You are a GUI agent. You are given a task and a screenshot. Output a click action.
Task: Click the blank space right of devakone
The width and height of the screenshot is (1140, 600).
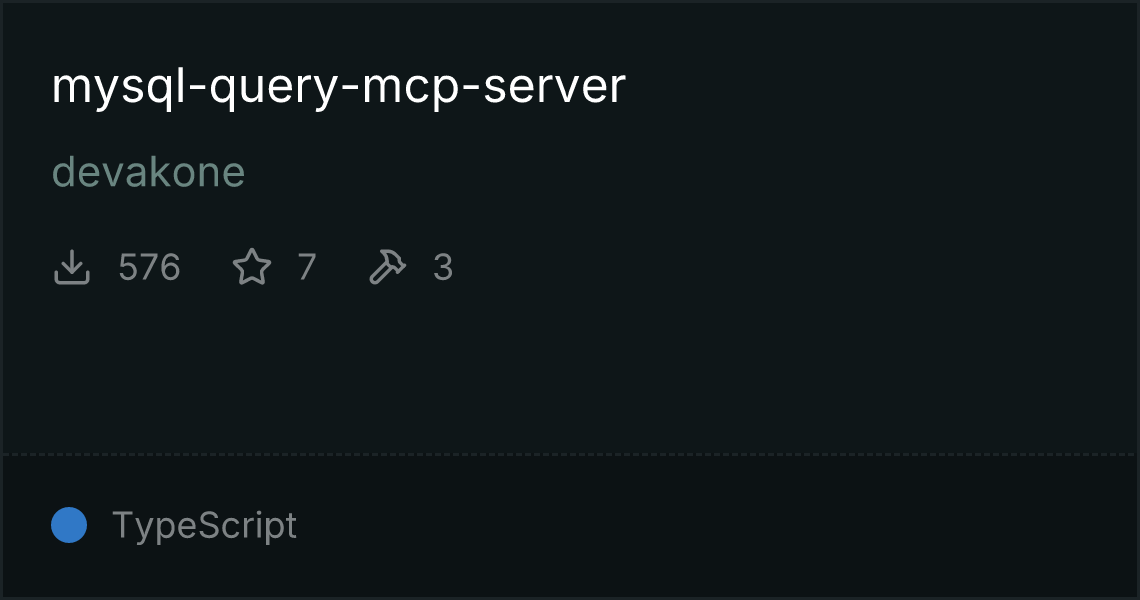654,172
